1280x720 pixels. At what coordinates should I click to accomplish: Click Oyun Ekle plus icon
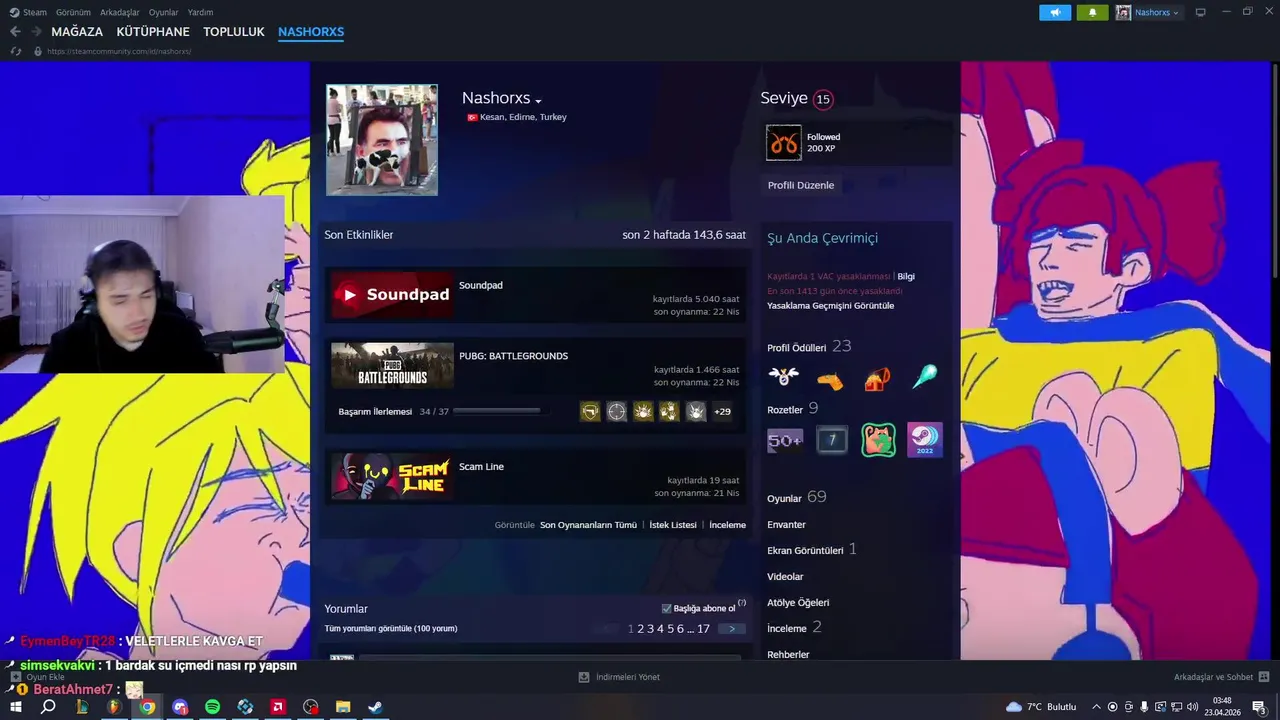tap(15, 677)
